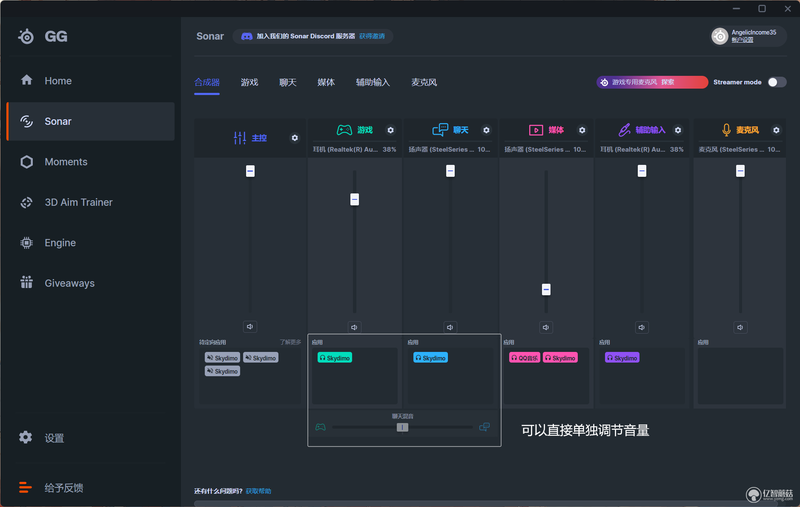Click the 麦克风 microphone channel icon
Image resolution: width=800 pixels, height=507 pixels.
pyautogui.click(x=726, y=130)
